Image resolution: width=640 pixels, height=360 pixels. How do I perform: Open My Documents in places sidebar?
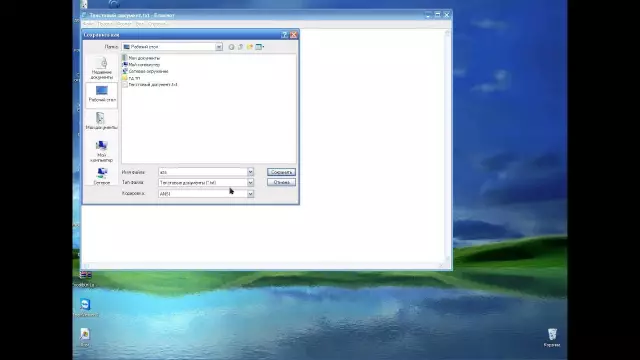pyautogui.click(x=102, y=121)
